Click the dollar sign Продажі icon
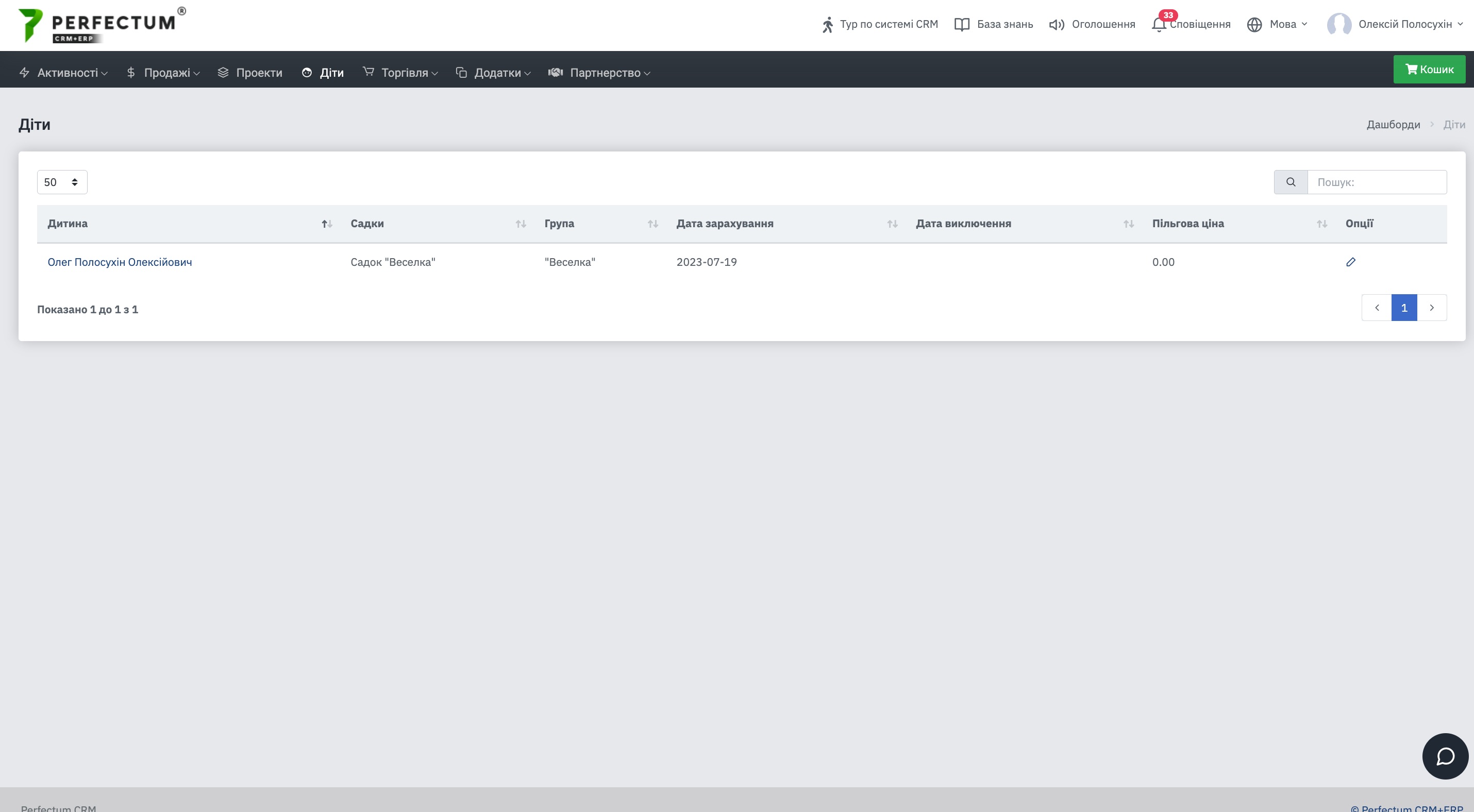 point(131,73)
